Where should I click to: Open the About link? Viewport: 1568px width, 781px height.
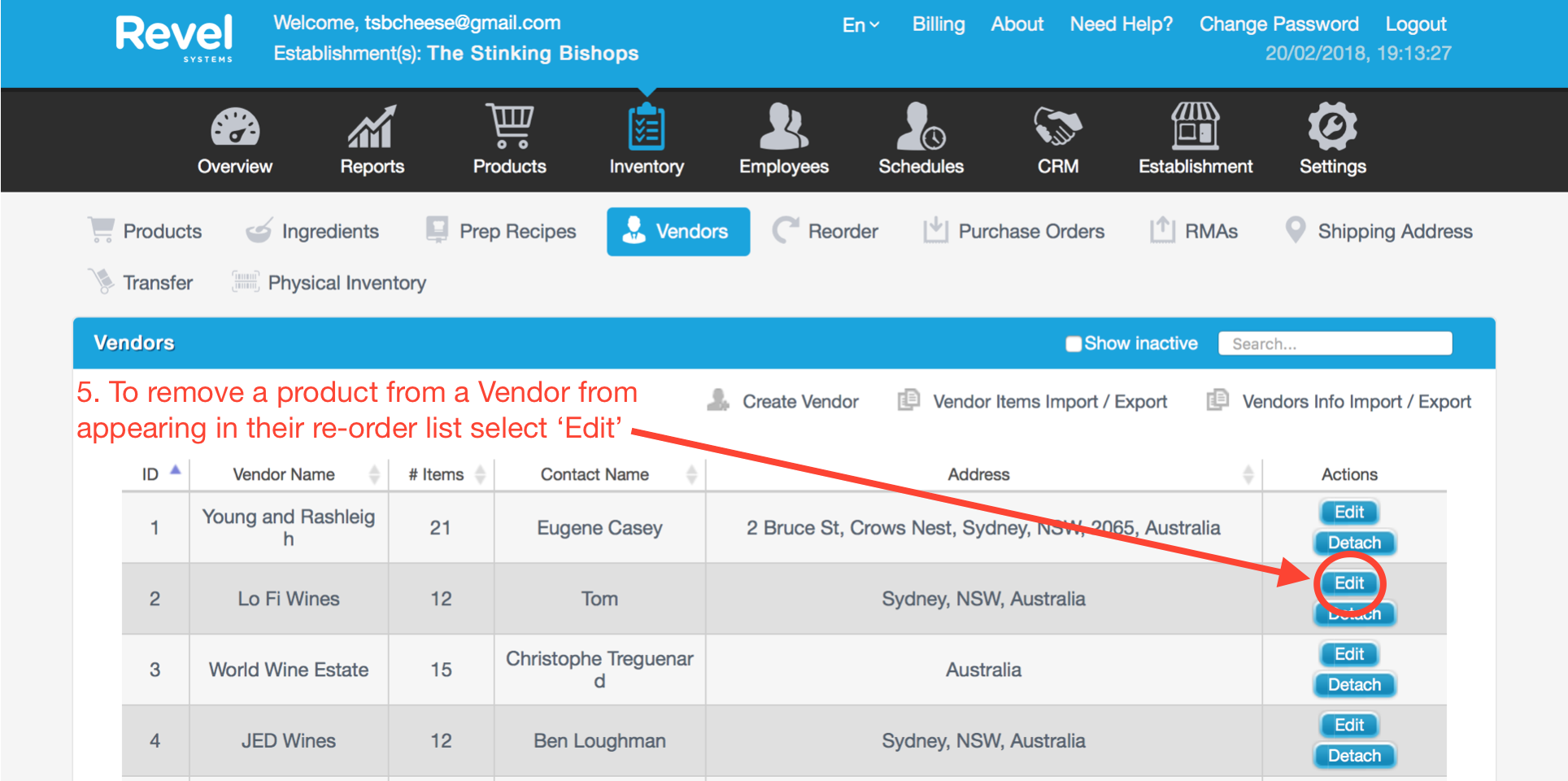pos(1017,24)
